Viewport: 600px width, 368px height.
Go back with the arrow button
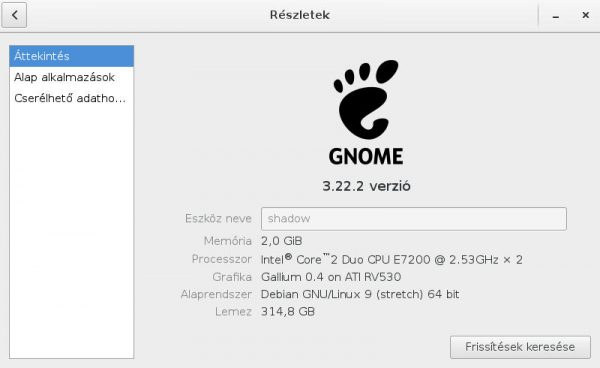(x=14, y=15)
